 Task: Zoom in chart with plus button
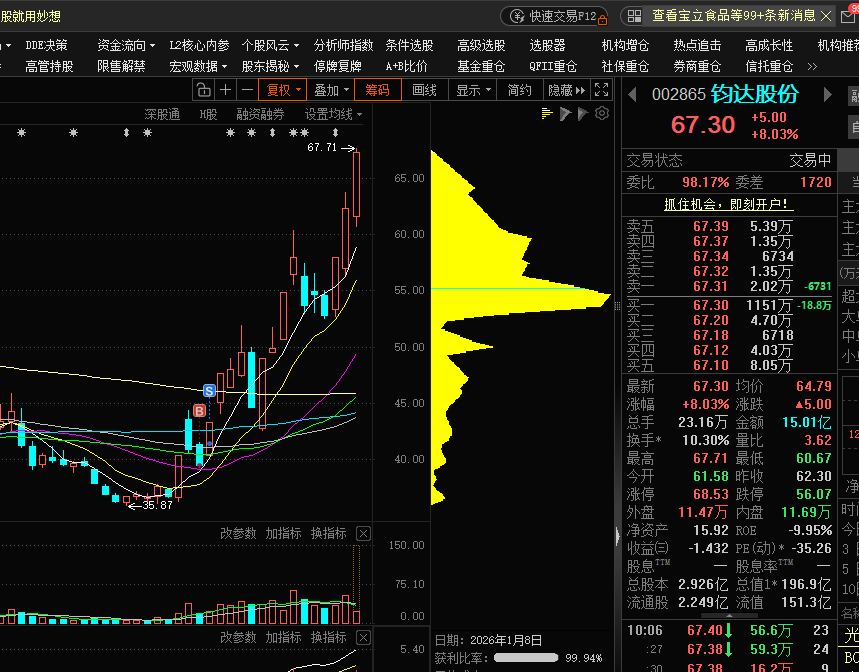[225, 90]
